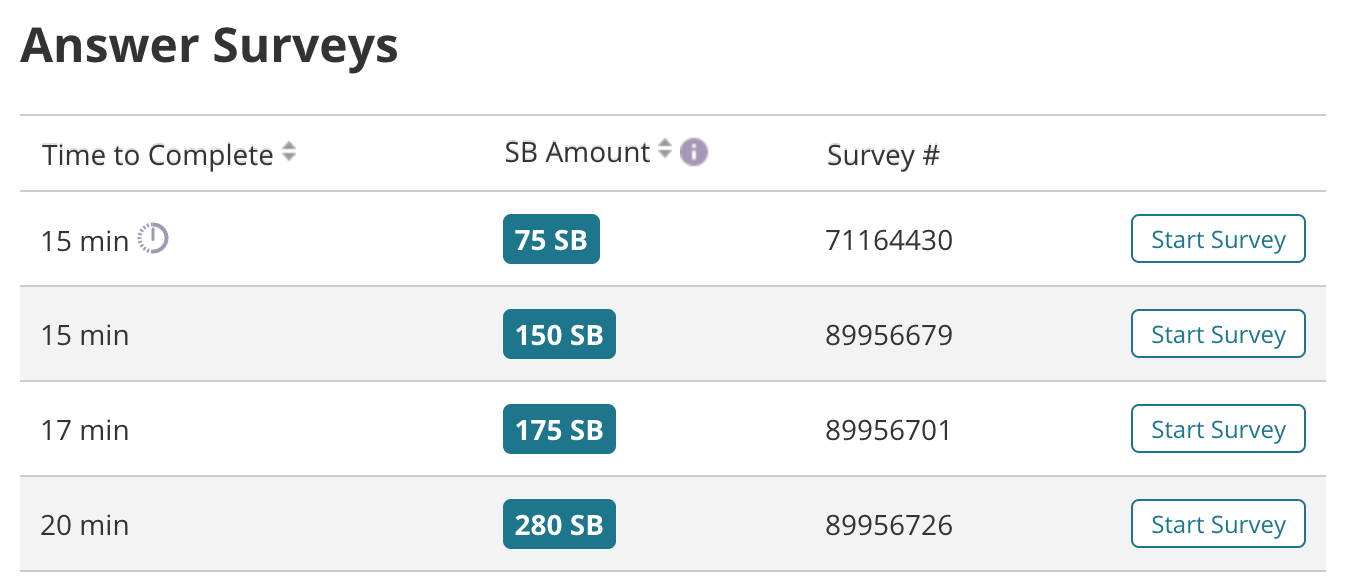This screenshot has width=1350, height=578.
Task: Start the 17 minute survey
Action: click(1218, 428)
